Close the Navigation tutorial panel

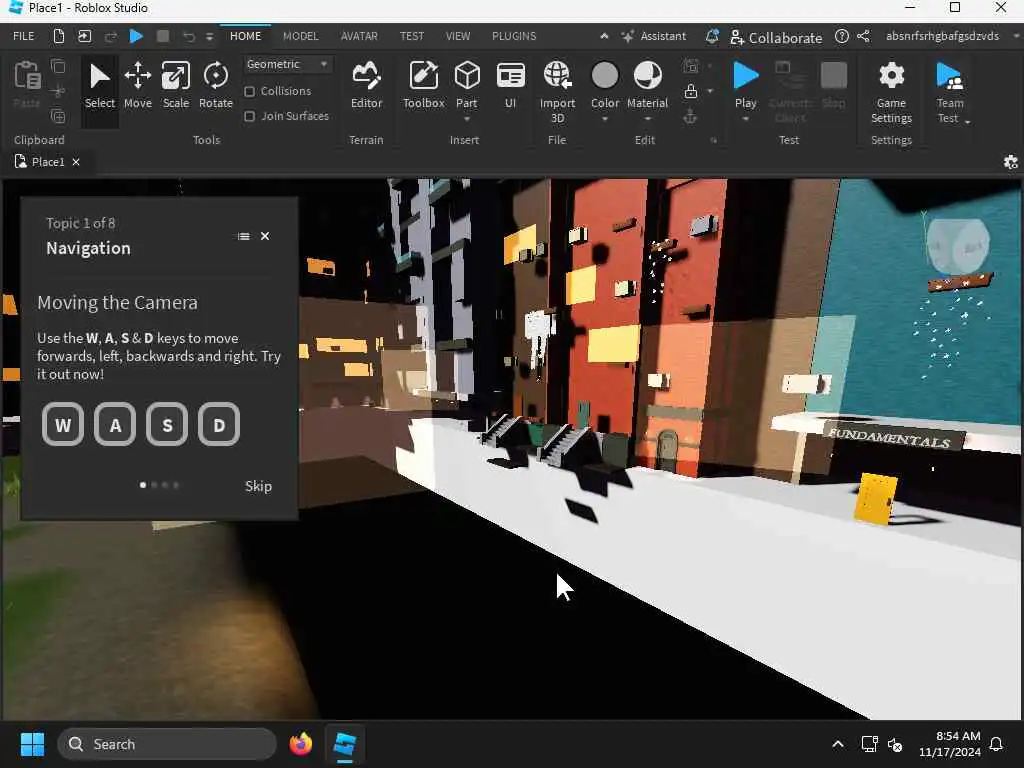[x=265, y=236]
